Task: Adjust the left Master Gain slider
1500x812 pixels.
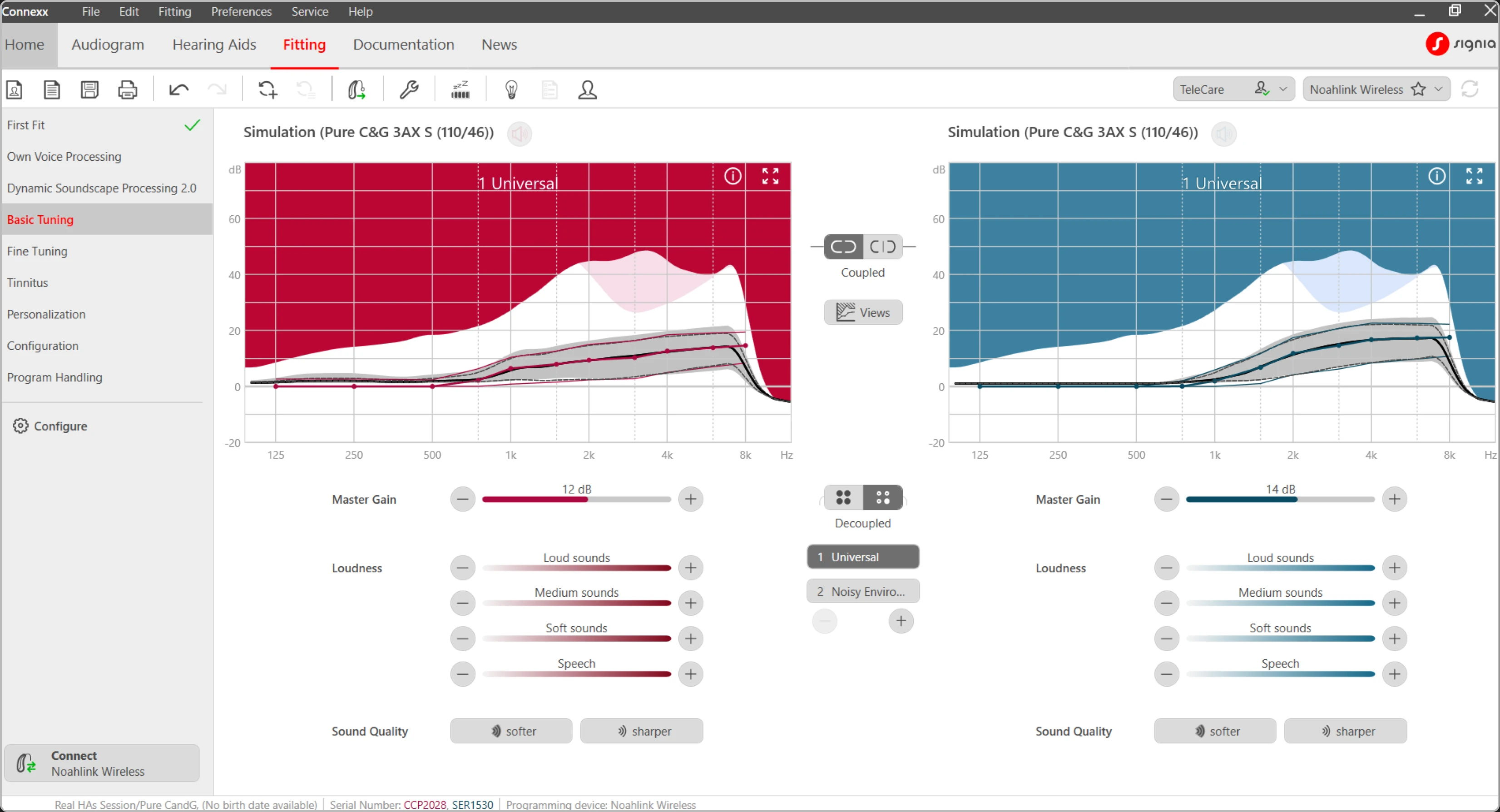Action: pos(576,500)
